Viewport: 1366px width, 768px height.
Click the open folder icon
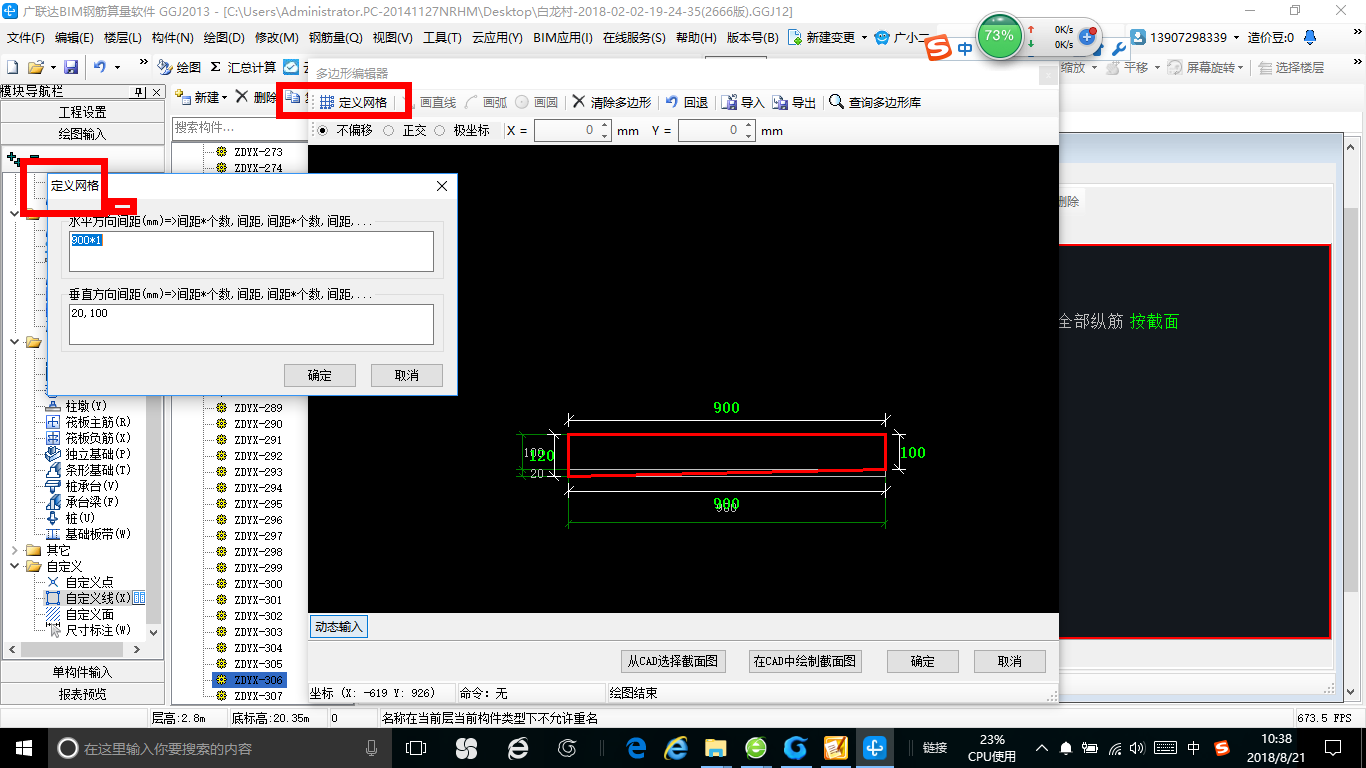[35, 67]
